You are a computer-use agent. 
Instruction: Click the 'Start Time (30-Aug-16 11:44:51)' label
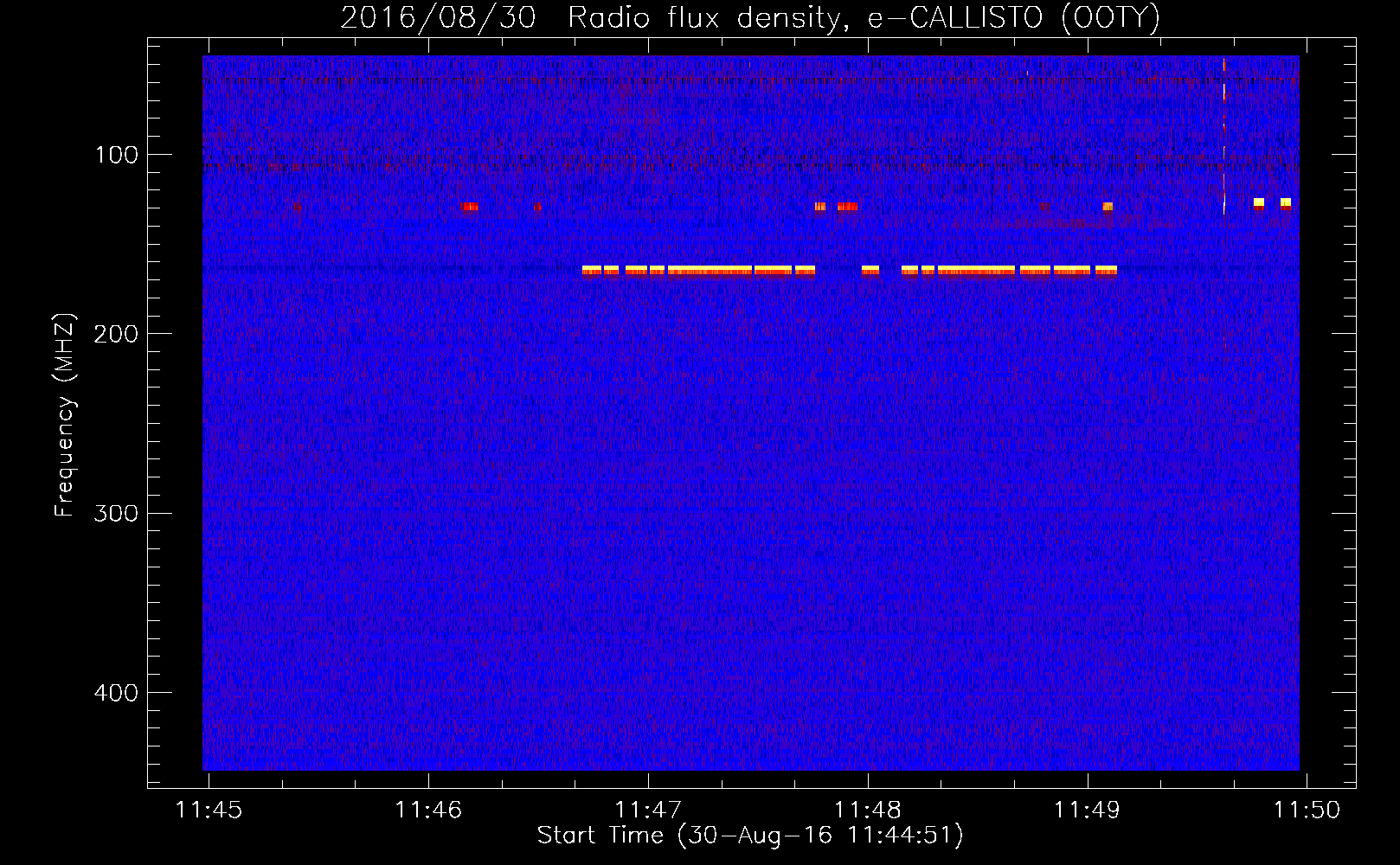point(750,836)
